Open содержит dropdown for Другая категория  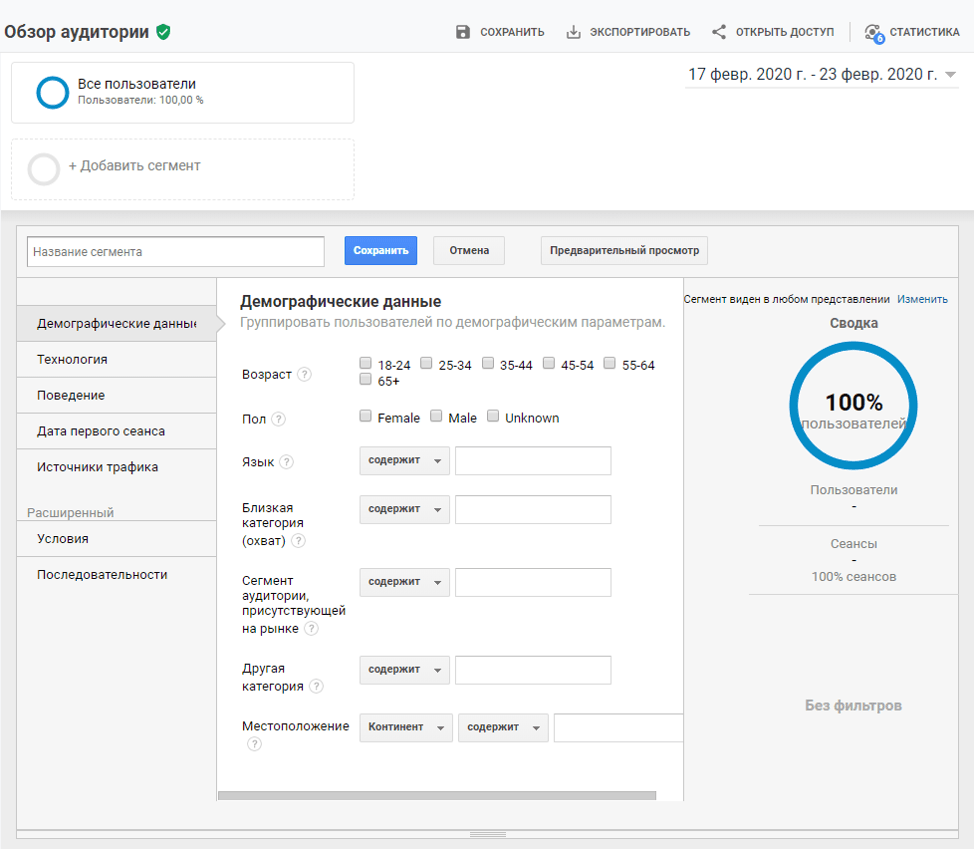point(404,670)
